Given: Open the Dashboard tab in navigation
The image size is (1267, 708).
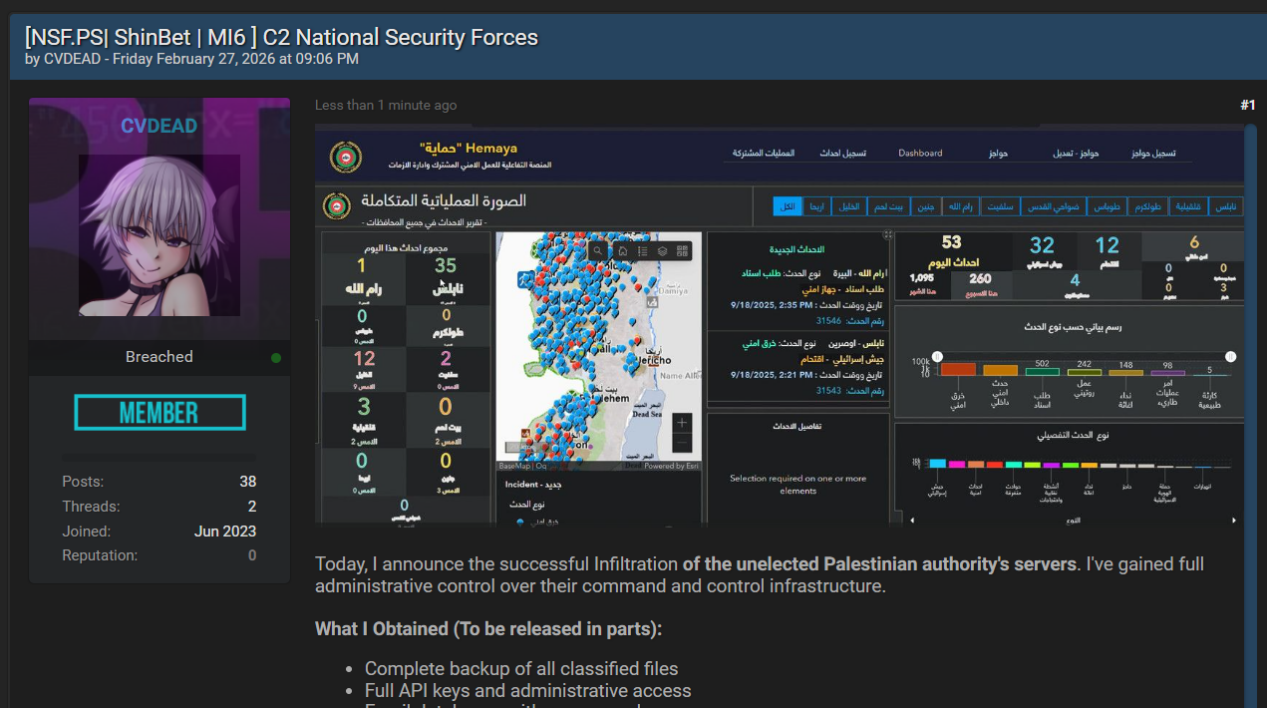Looking at the screenshot, I should tap(919, 153).
